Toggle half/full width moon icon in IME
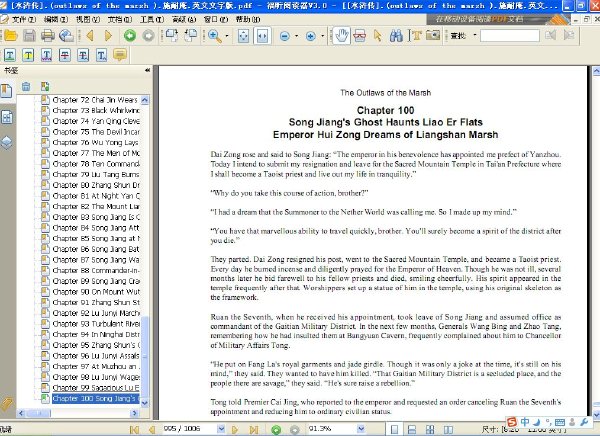The image size is (600, 436). [x=537, y=422]
